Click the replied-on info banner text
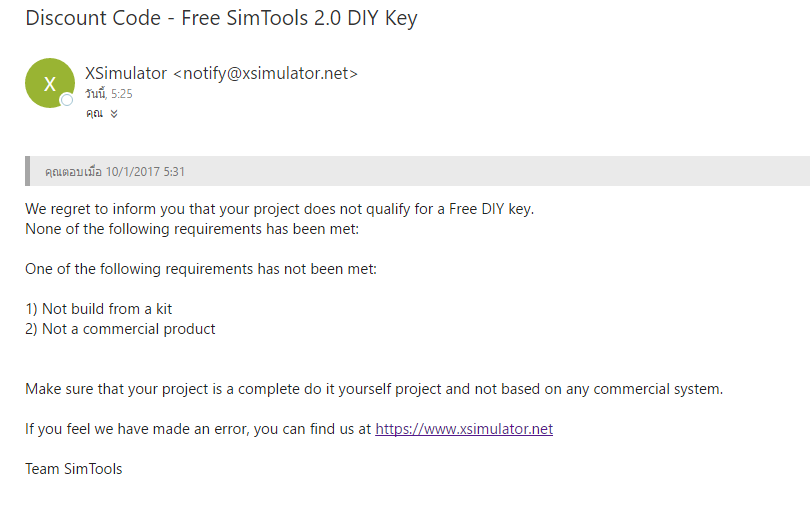 click(x=73, y=172)
